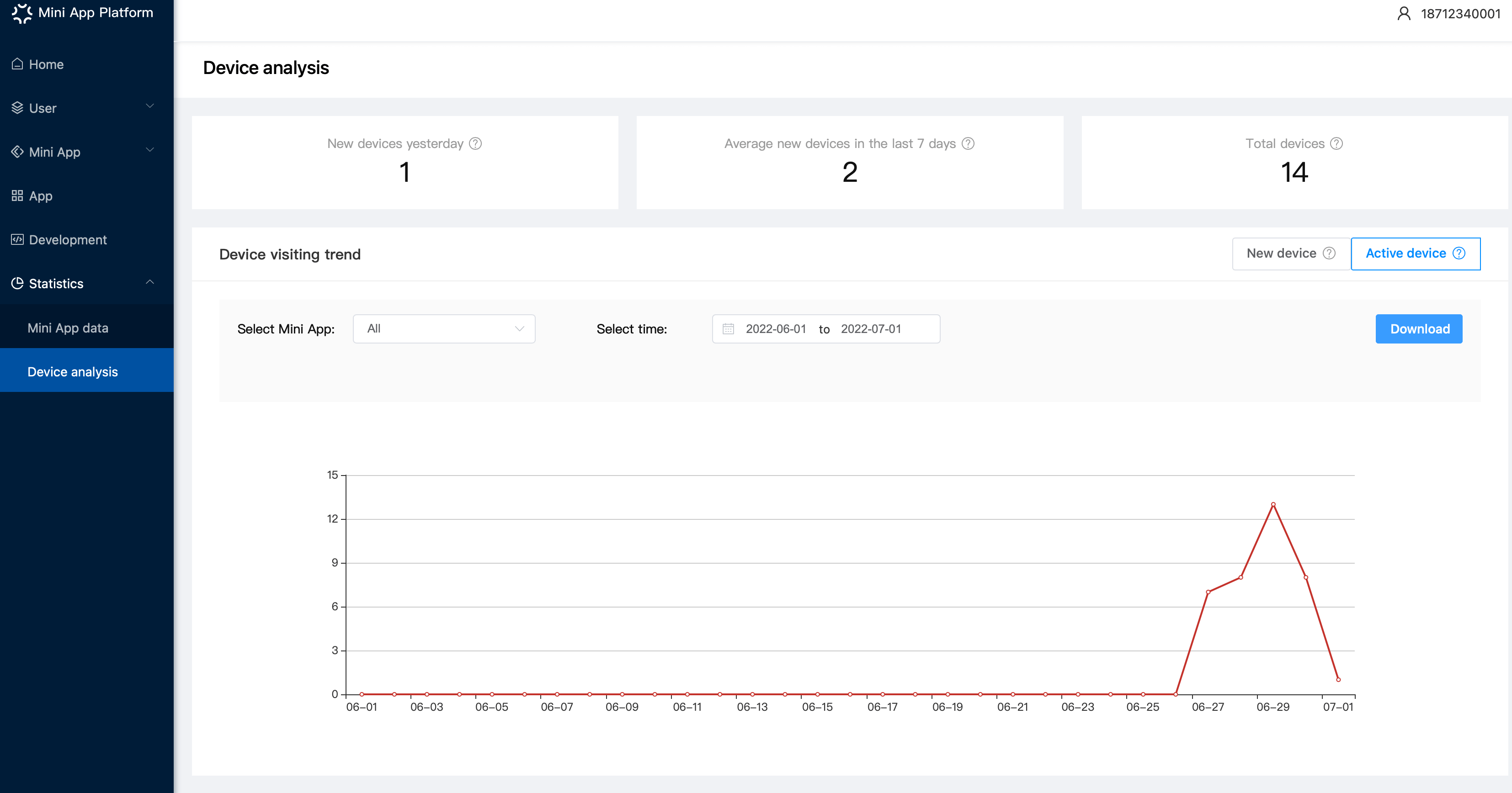
Task: Click the New devices yesterday label
Action: point(396,144)
